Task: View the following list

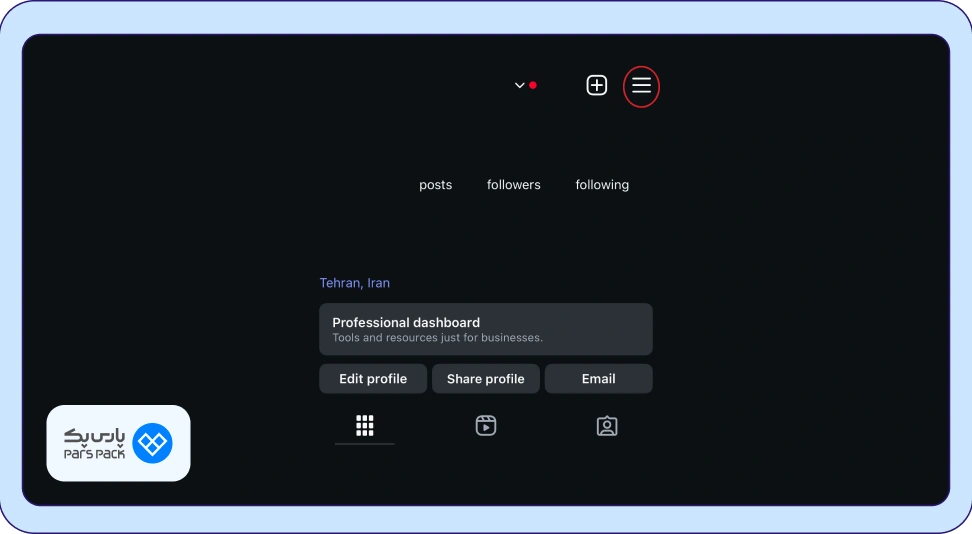Action: tap(602, 185)
